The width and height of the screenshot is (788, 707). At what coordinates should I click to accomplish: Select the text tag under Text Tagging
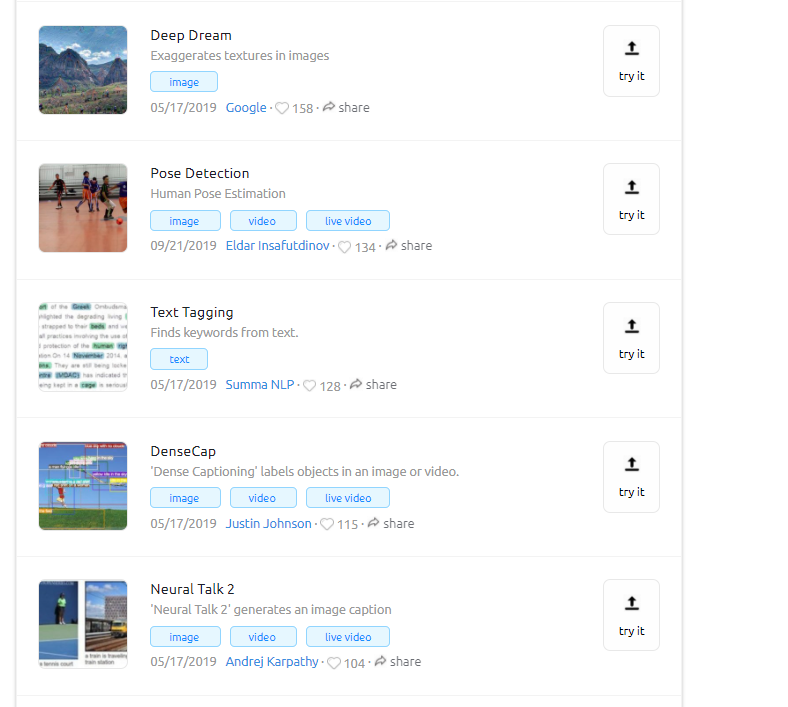[x=179, y=359]
